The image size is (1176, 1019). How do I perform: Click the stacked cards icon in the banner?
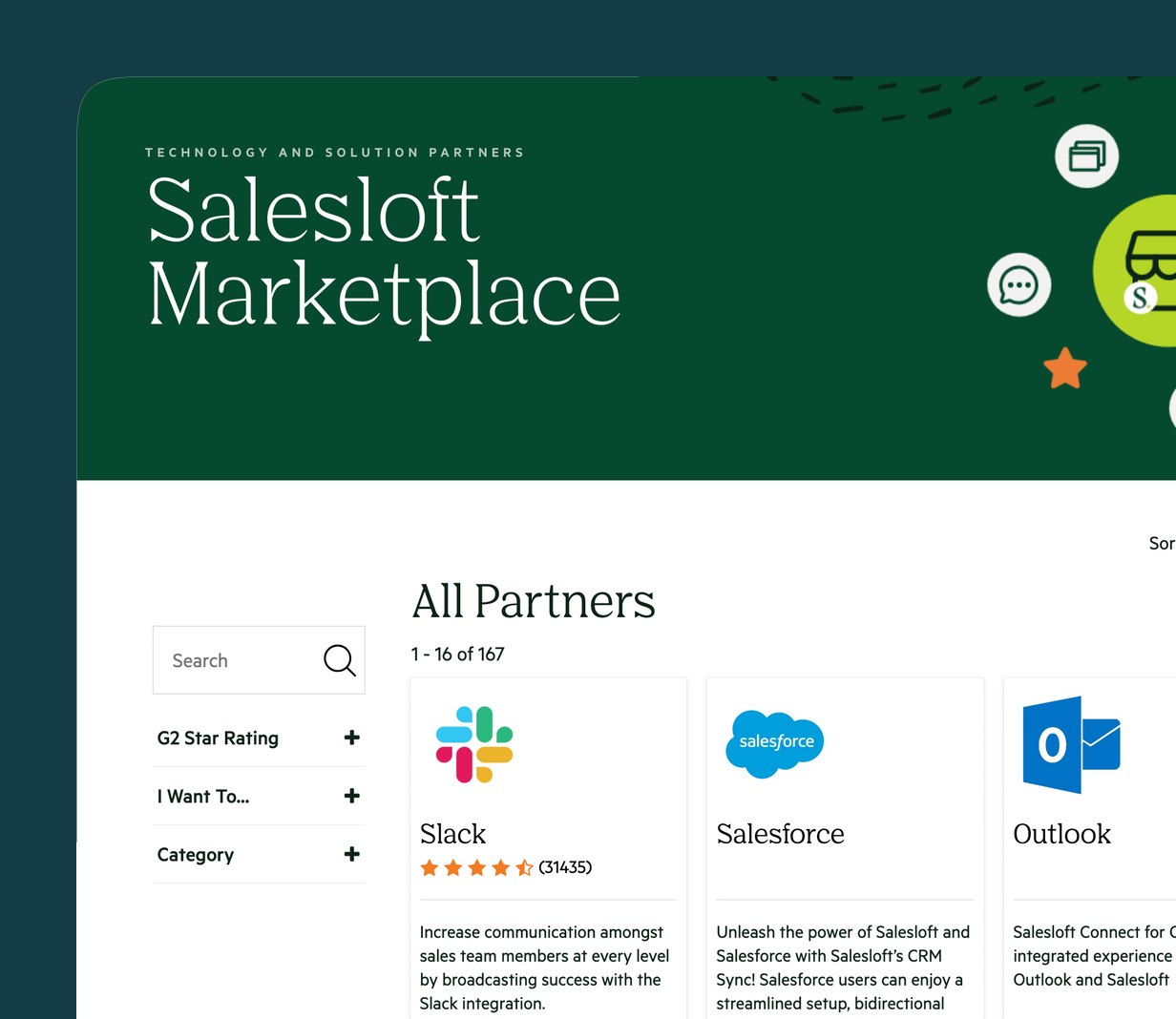(1086, 156)
